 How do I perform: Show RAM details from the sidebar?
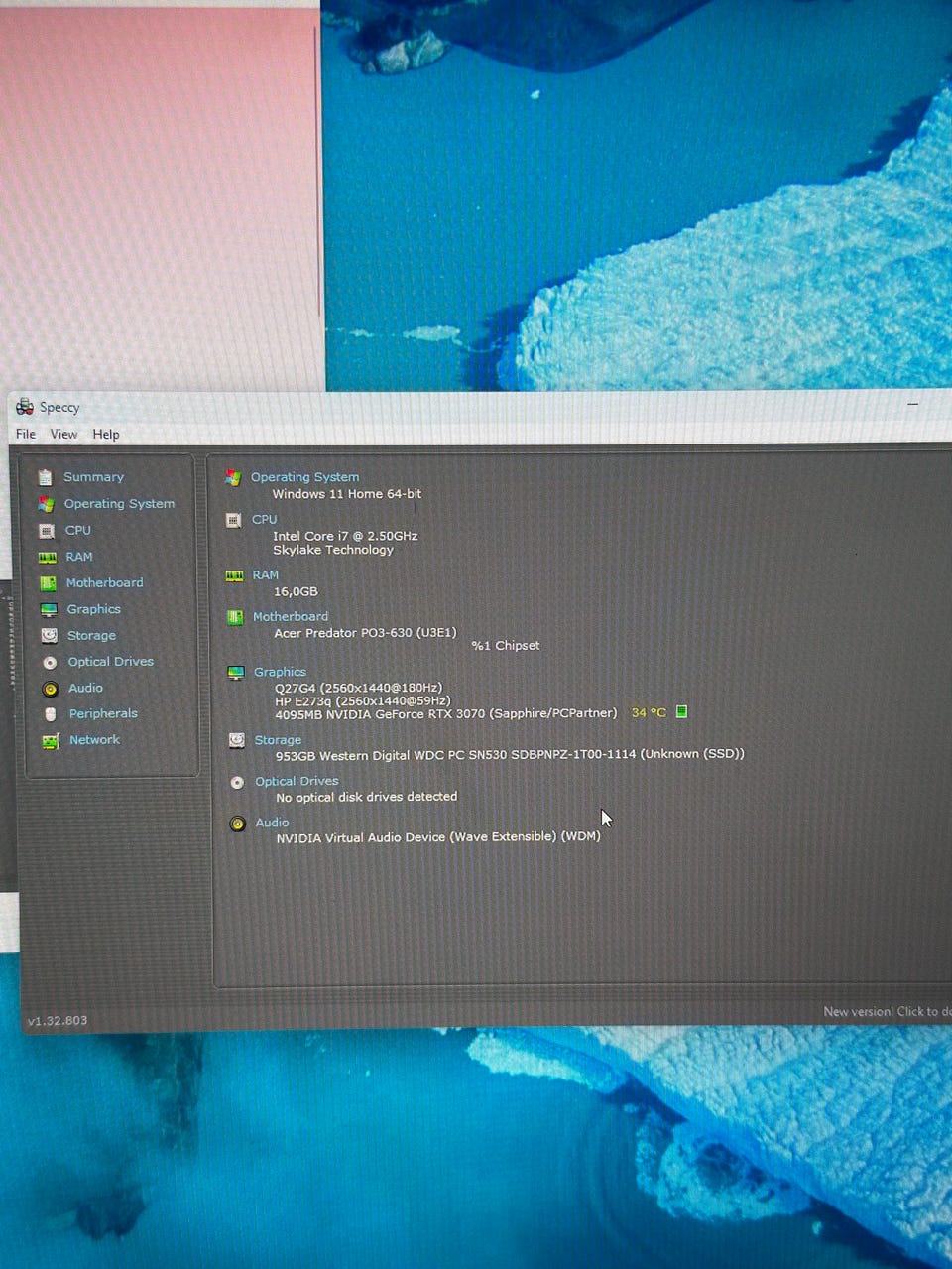[79, 557]
